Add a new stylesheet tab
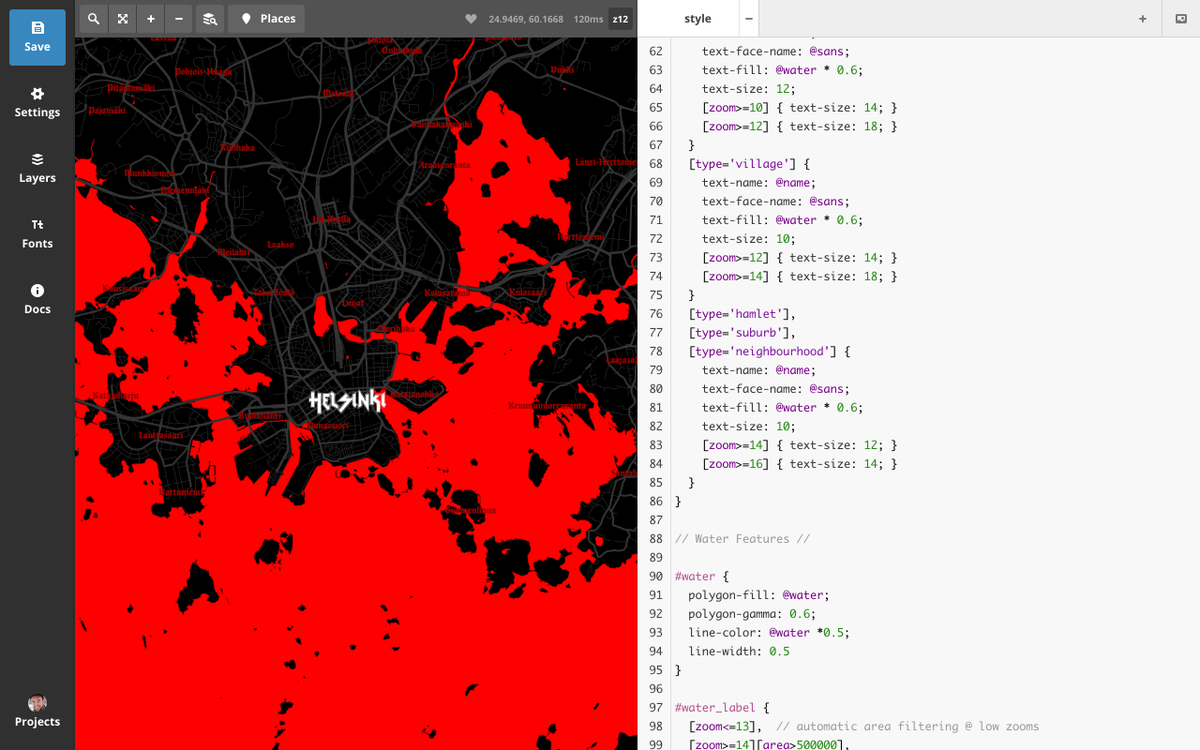Viewport: 1200px width, 750px height. coord(1142,19)
